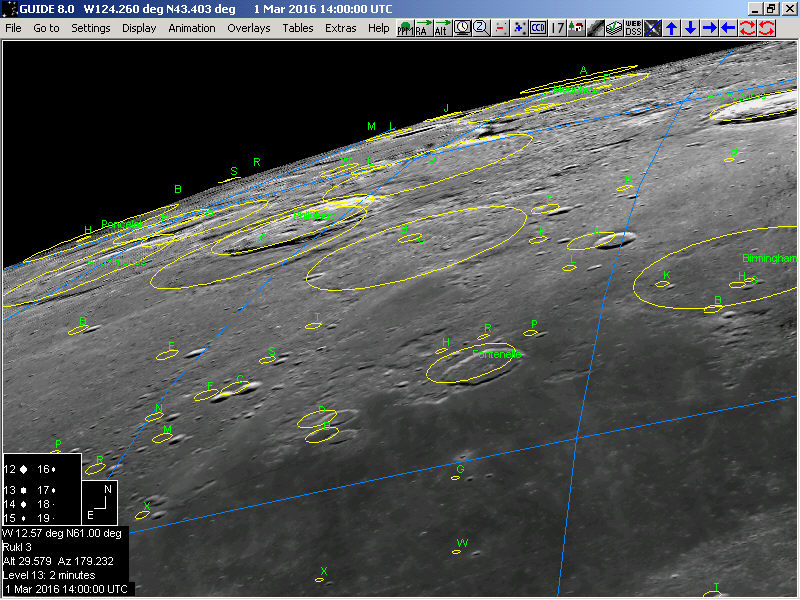Pan the view up with blue arrow

pyautogui.click(x=671, y=28)
